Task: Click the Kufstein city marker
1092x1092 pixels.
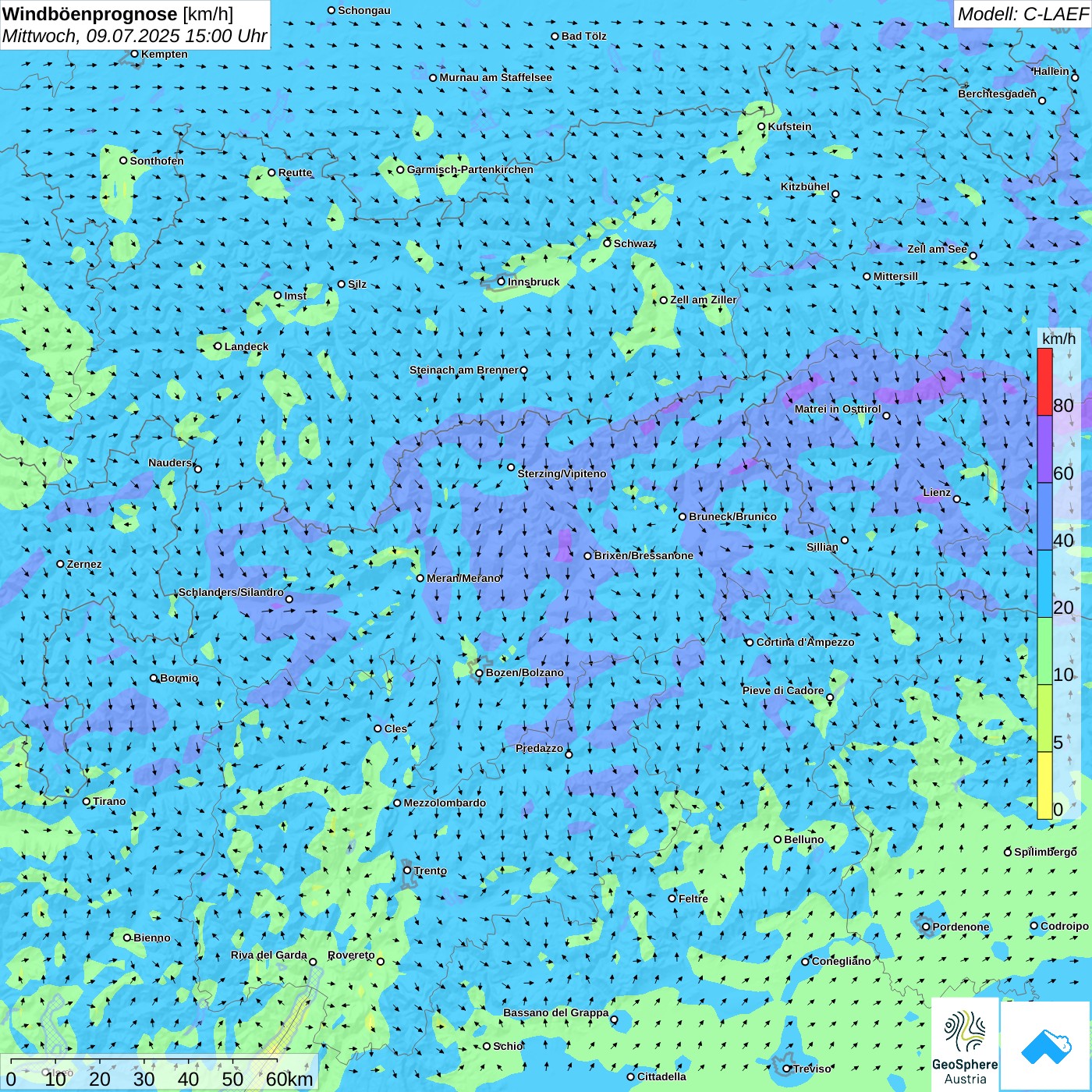Action: [761, 126]
